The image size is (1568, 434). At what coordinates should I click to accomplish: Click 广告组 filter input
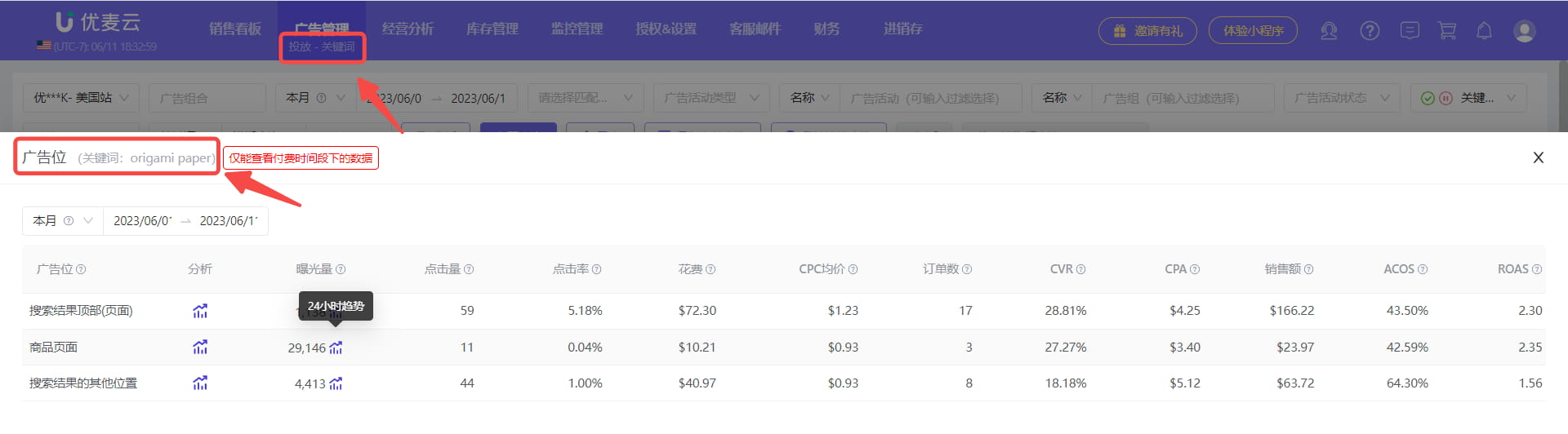click(x=1183, y=98)
